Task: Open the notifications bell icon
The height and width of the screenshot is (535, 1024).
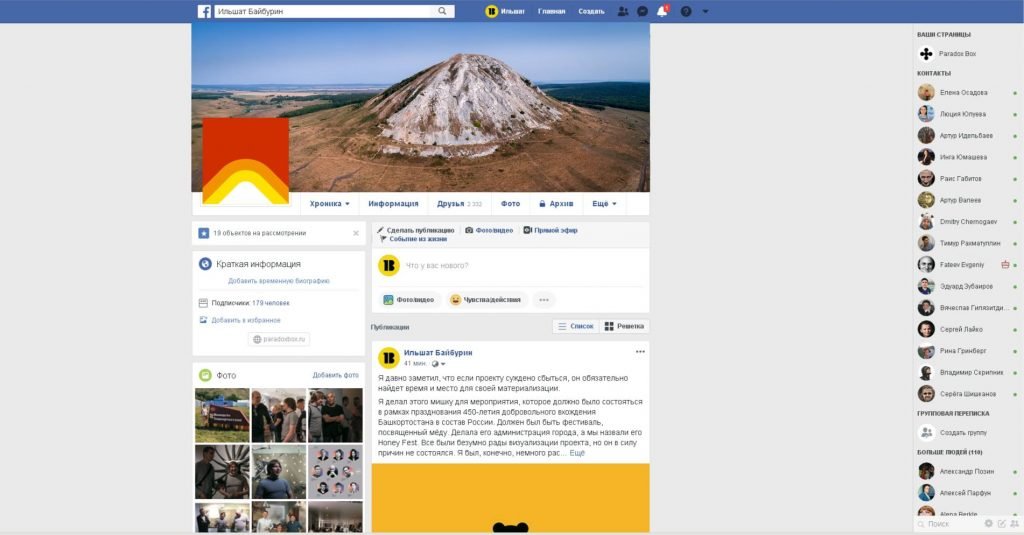Action: pyautogui.click(x=661, y=11)
